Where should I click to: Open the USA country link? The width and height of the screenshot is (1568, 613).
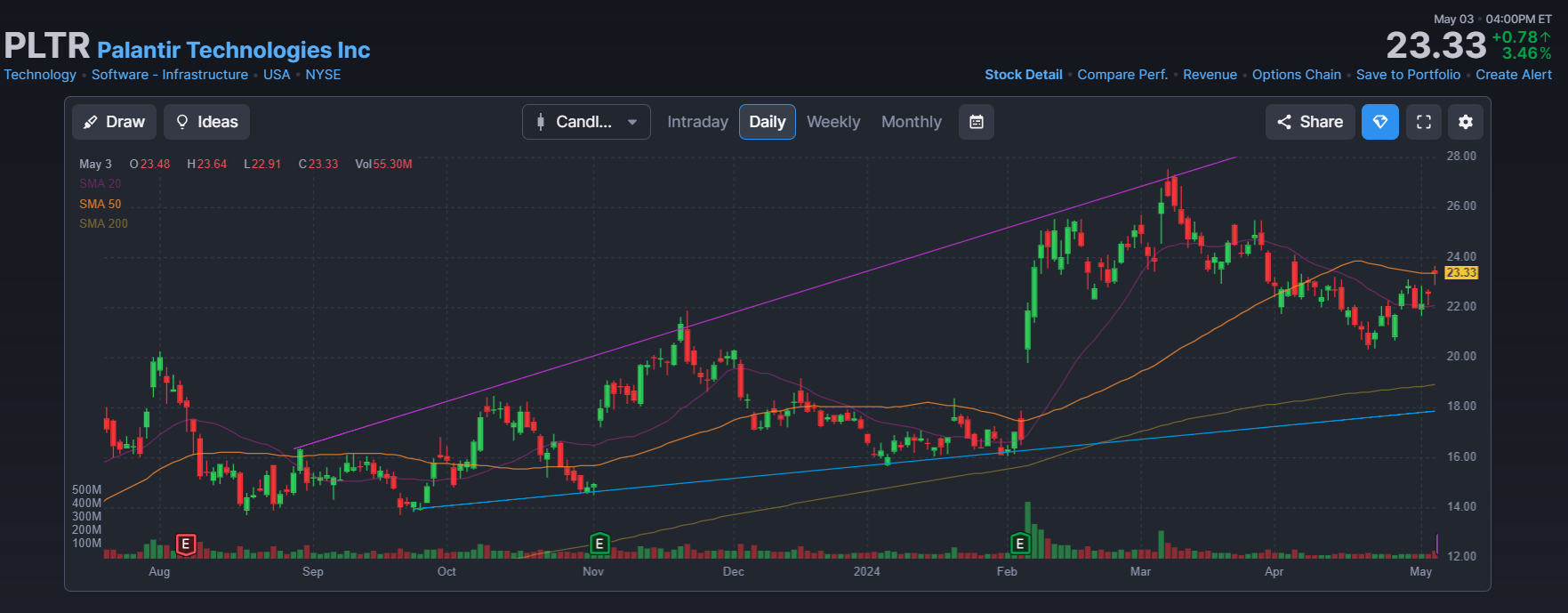pos(277,75)
